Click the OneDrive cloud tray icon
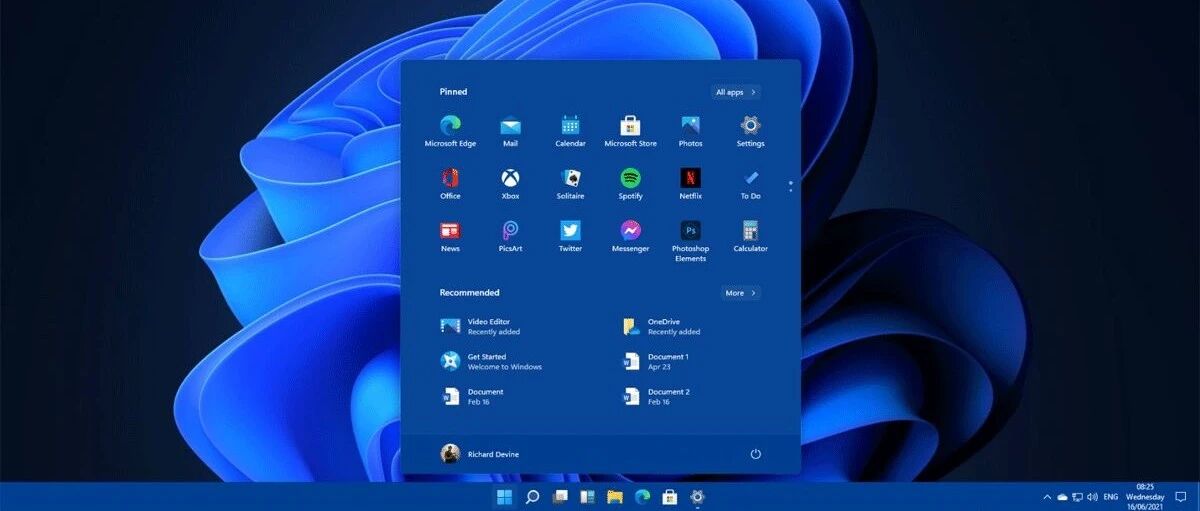The height and width of the screenshot is (511, 1200). pos(1062,497)
